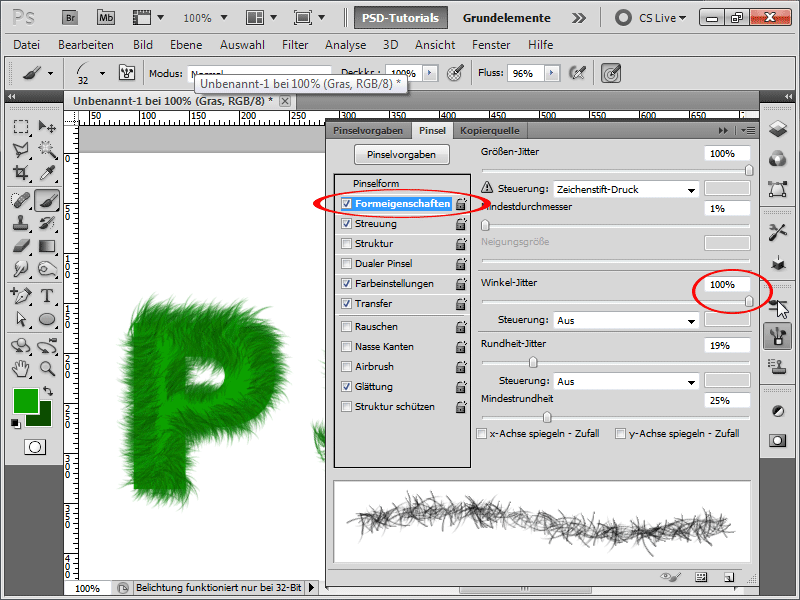The height and width of the screenshot is (600, 800).
Task: Click the Größen-Jitter slider handle
Action: [749, 170]
